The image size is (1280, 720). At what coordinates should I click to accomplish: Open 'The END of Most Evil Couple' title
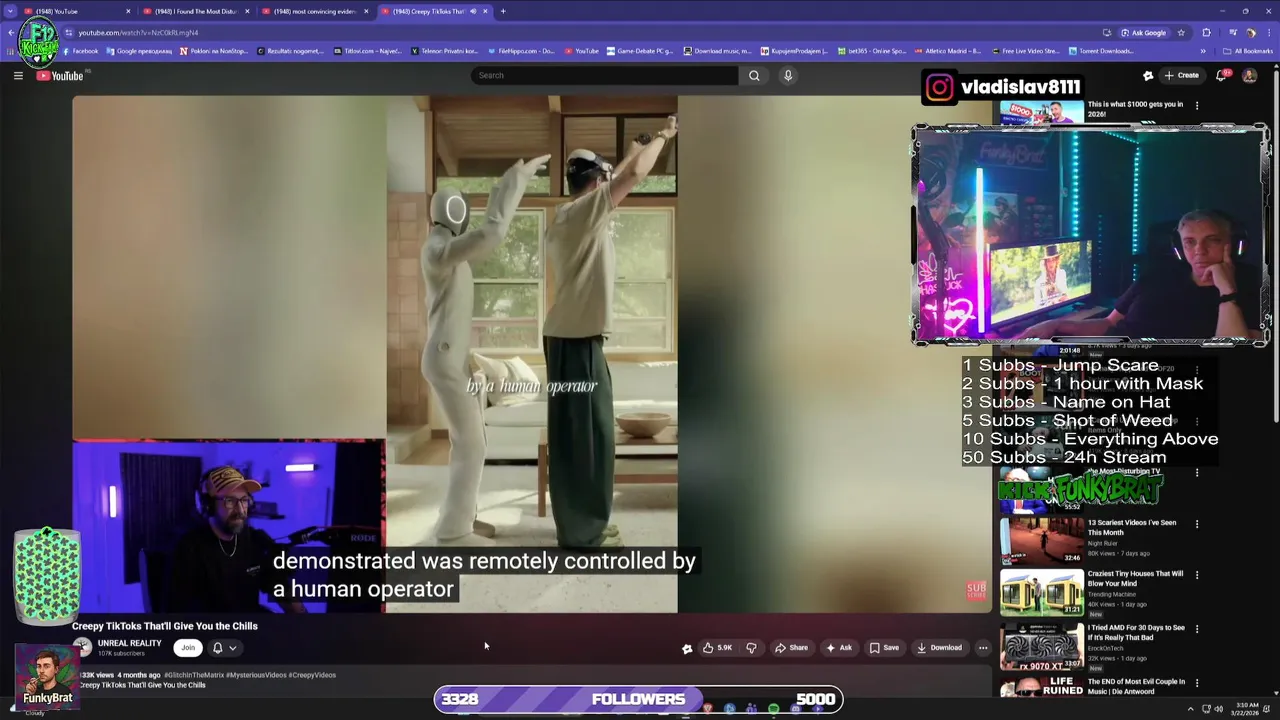pyautogui.click(x=1136, y=686)
